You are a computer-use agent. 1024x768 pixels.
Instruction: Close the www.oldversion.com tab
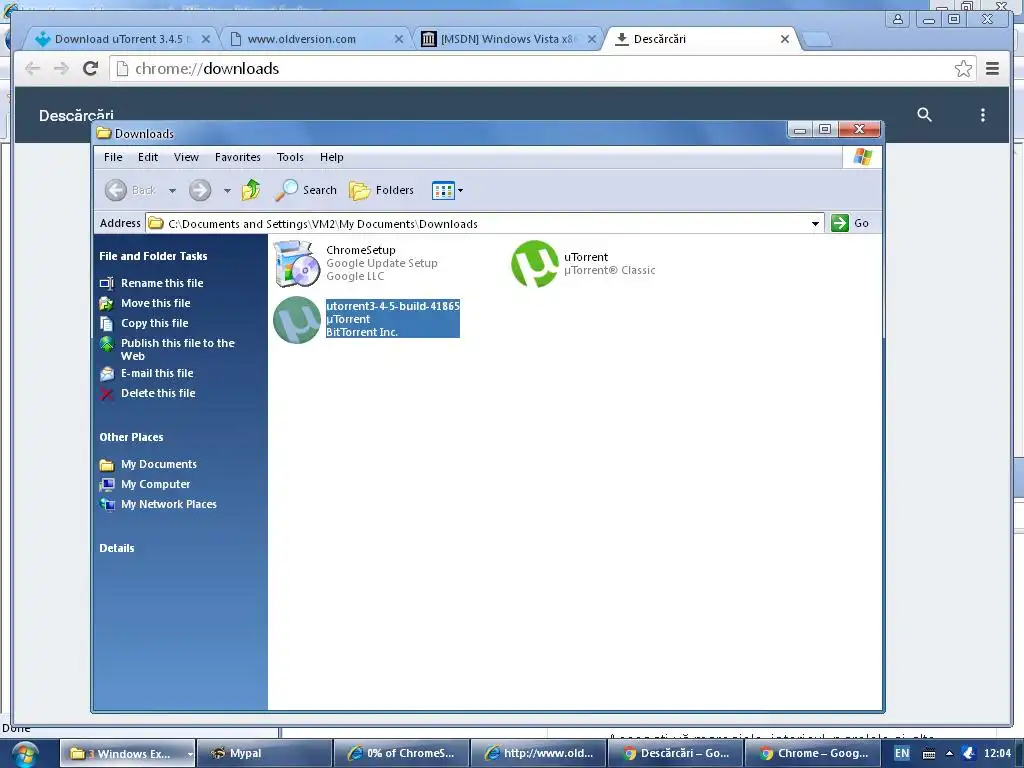398,39
